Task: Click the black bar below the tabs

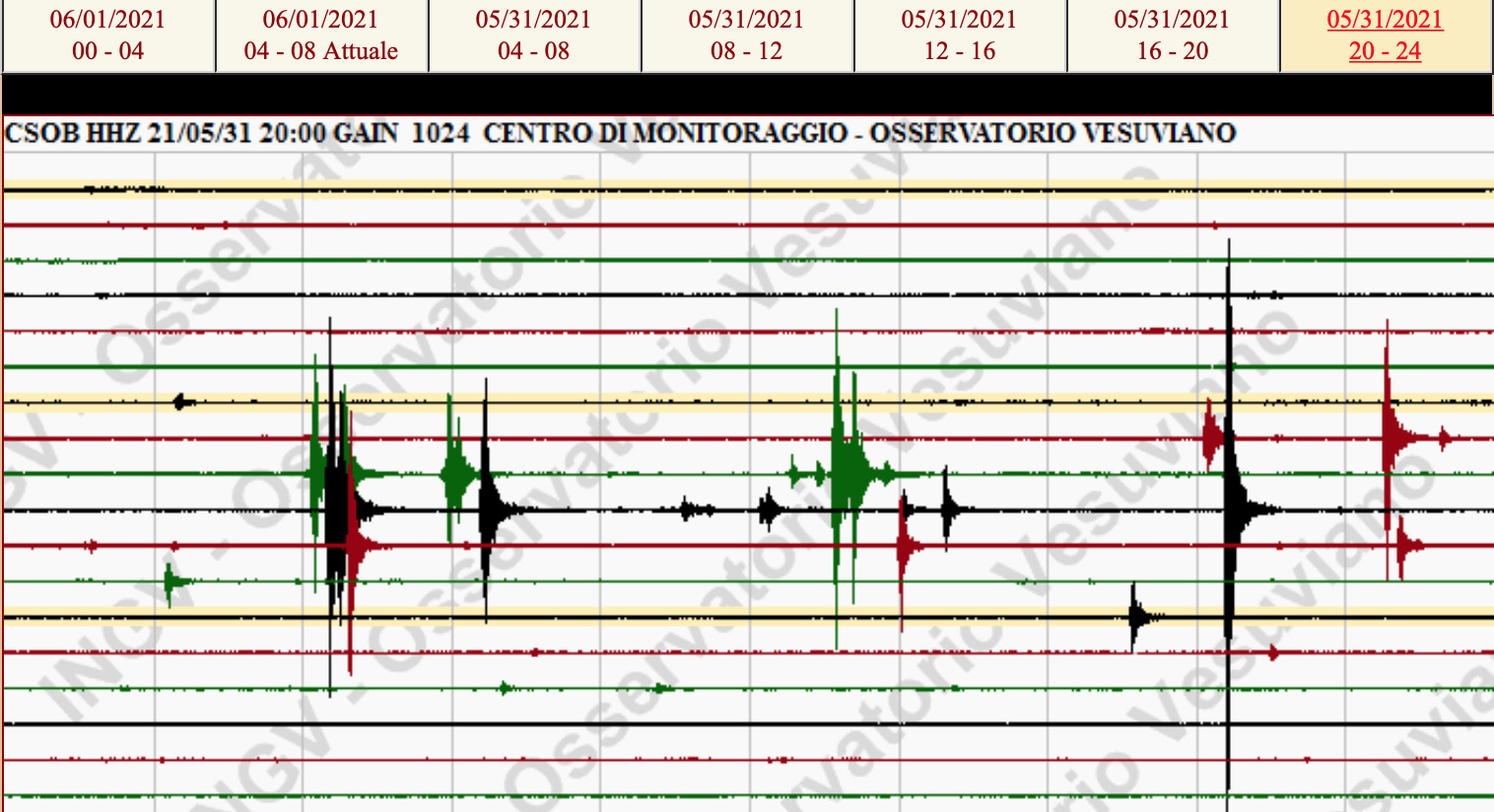Action: pyautogui.click(x=747, y=95)
